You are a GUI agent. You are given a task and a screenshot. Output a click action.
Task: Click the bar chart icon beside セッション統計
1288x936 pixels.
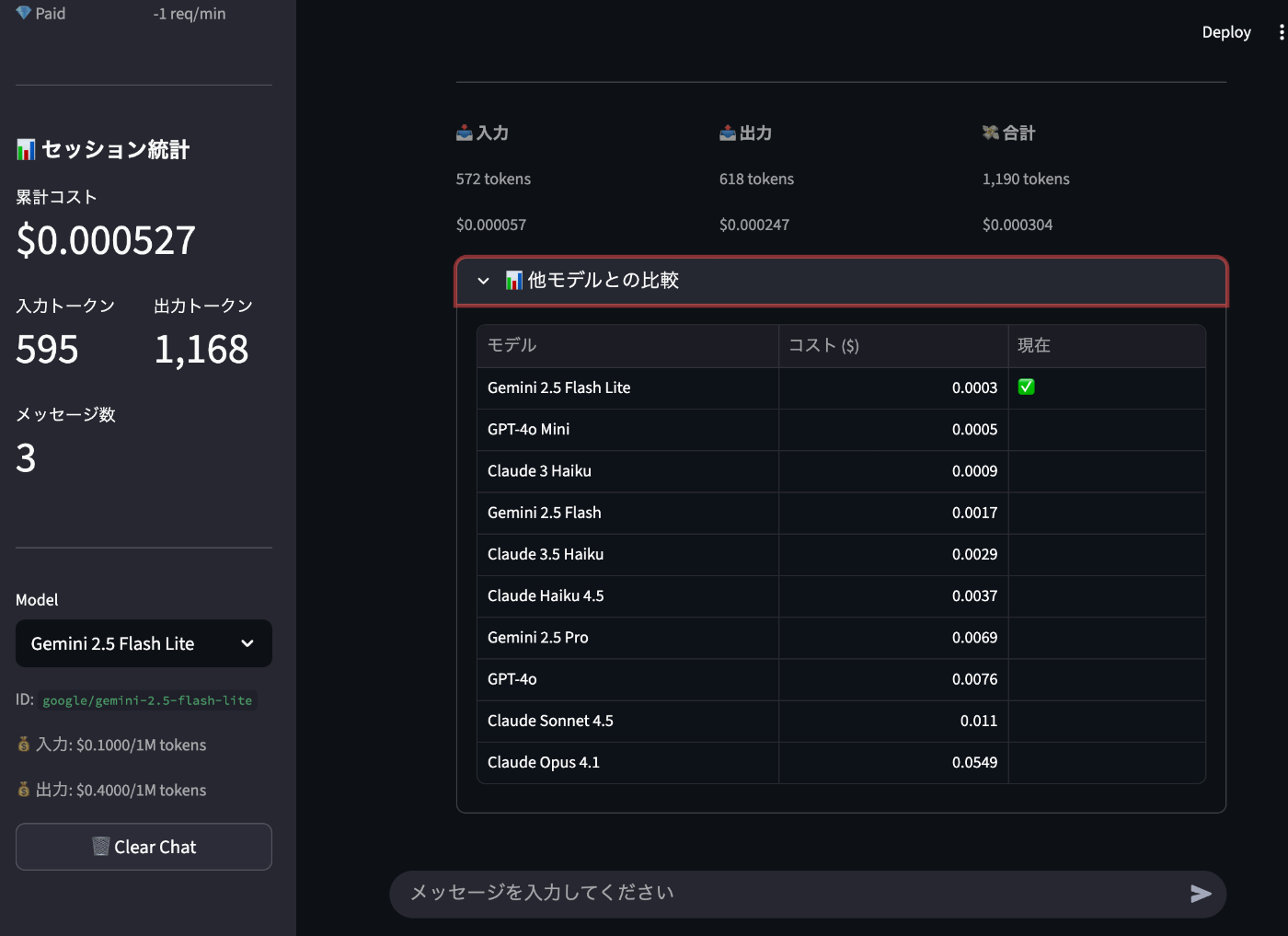pos(26,149)
